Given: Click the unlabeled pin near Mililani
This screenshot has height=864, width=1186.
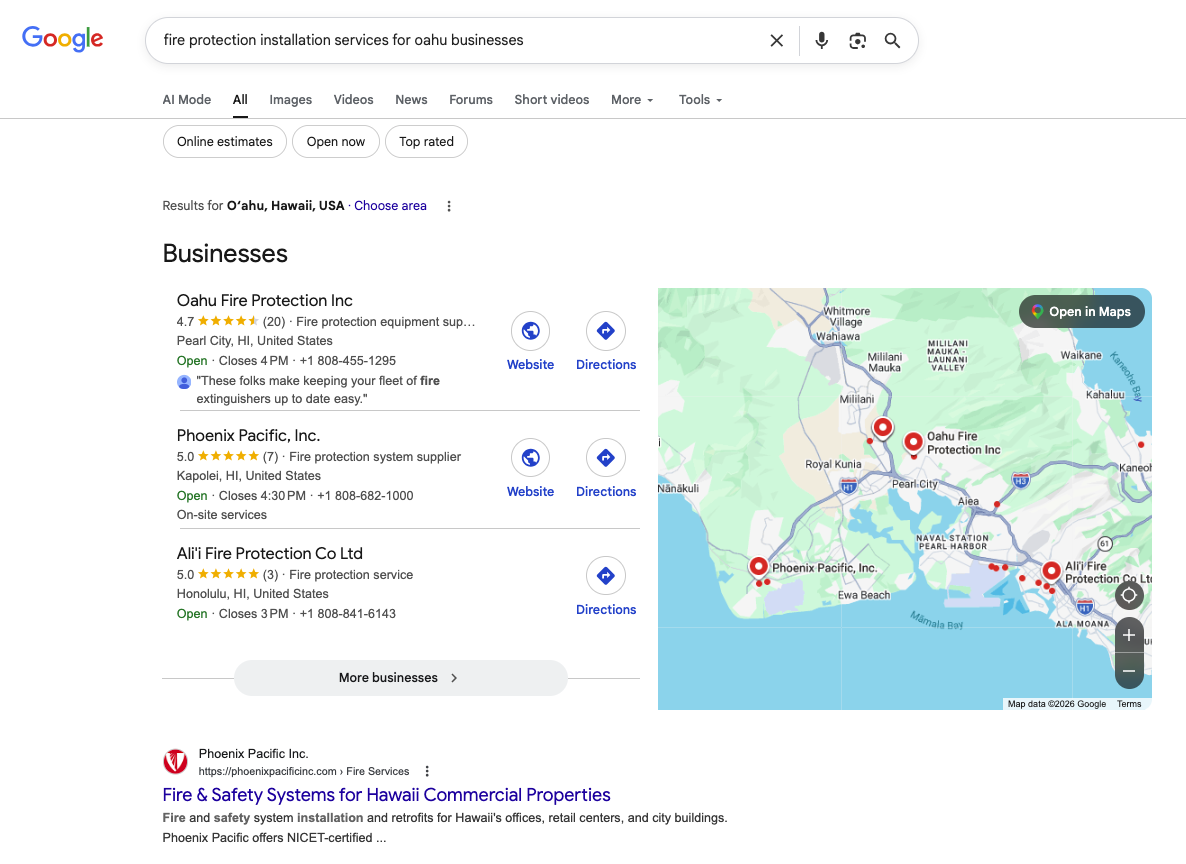Looking at the screenshot, I should (883, 427).
